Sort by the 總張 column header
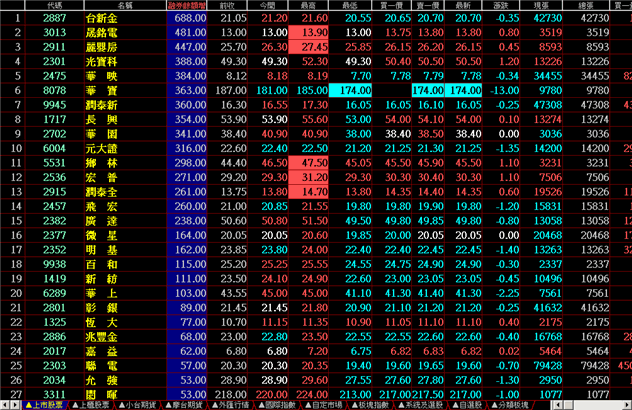Viewport: 632px width, 410px height. pos(586,5)
